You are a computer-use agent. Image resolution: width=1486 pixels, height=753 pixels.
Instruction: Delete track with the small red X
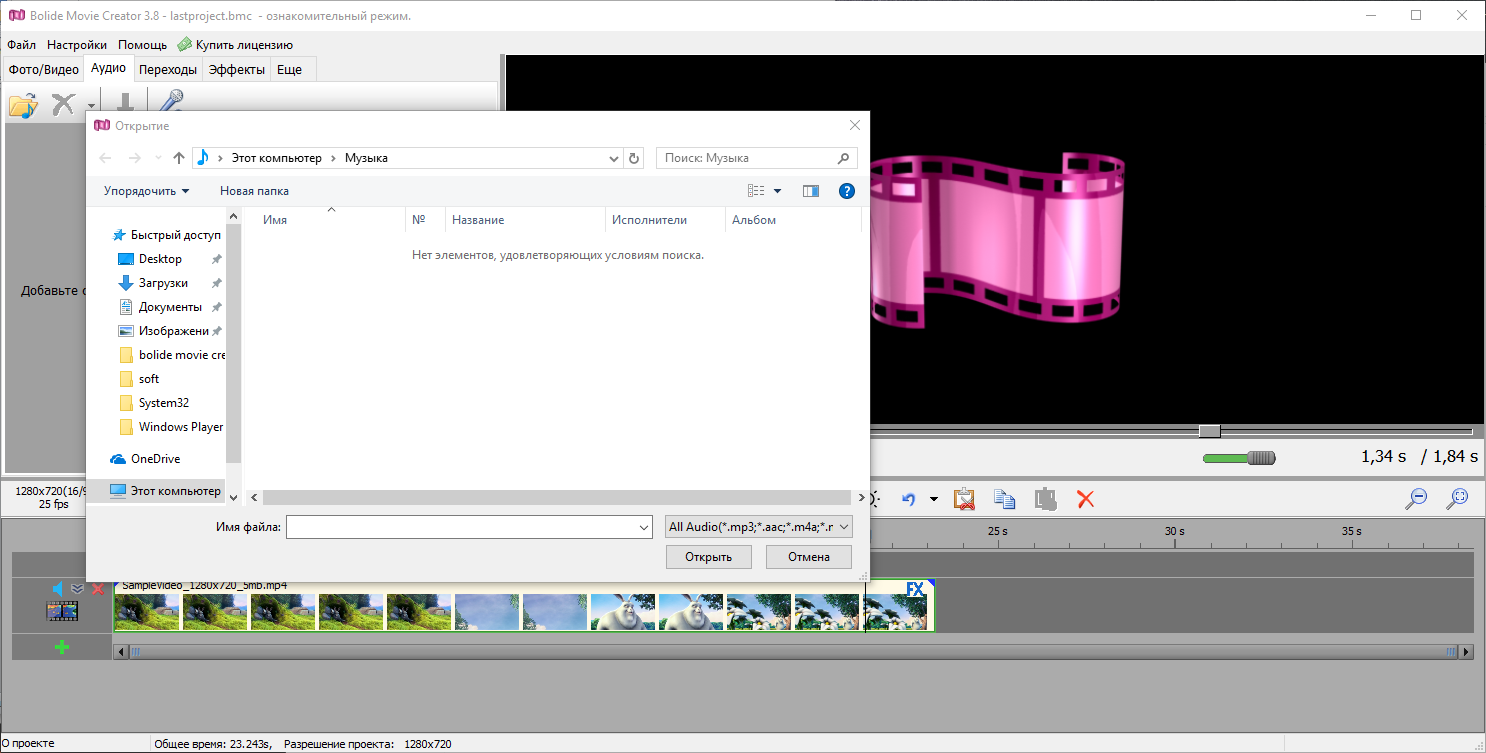coord(98,589)
